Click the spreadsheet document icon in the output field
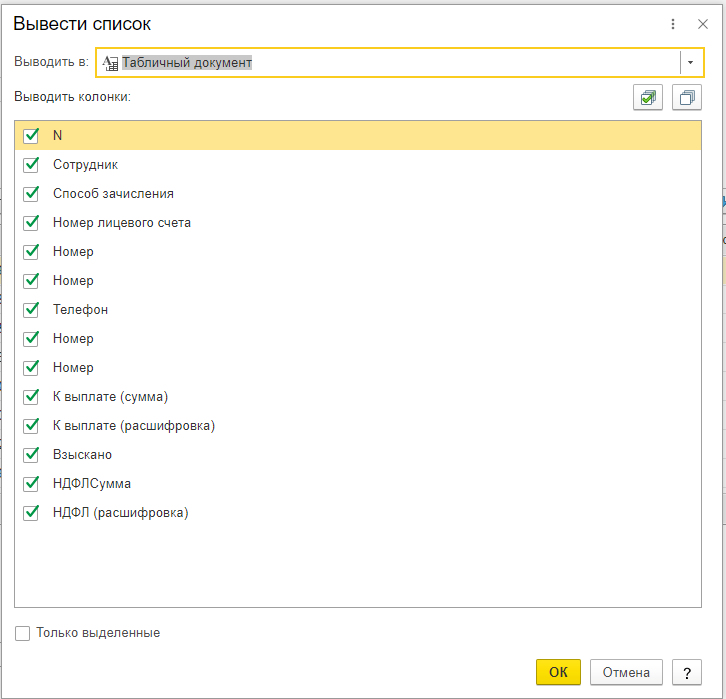 (110, 62)
